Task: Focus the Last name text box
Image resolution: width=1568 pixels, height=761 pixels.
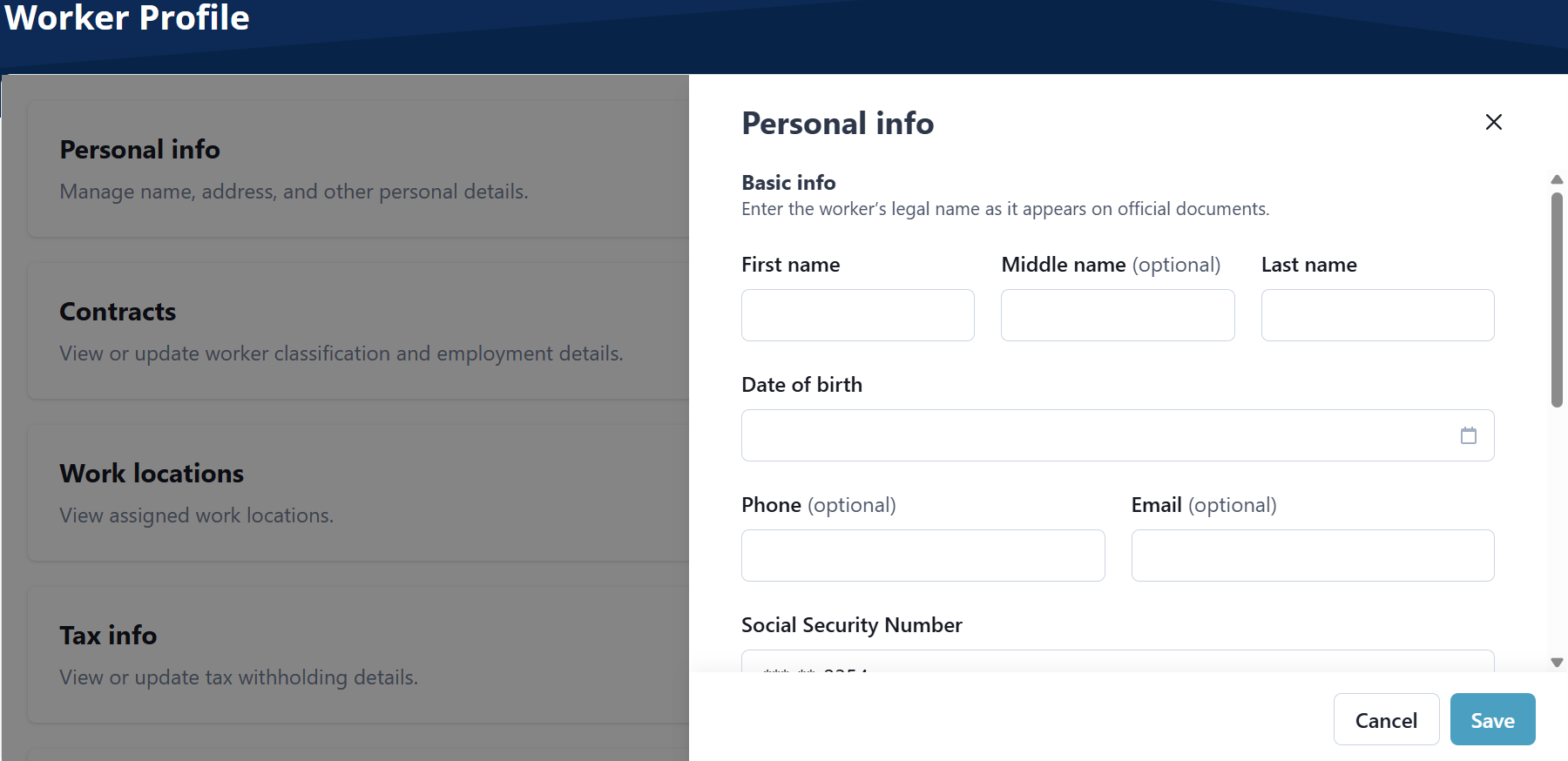Action: click(1376, 315)
